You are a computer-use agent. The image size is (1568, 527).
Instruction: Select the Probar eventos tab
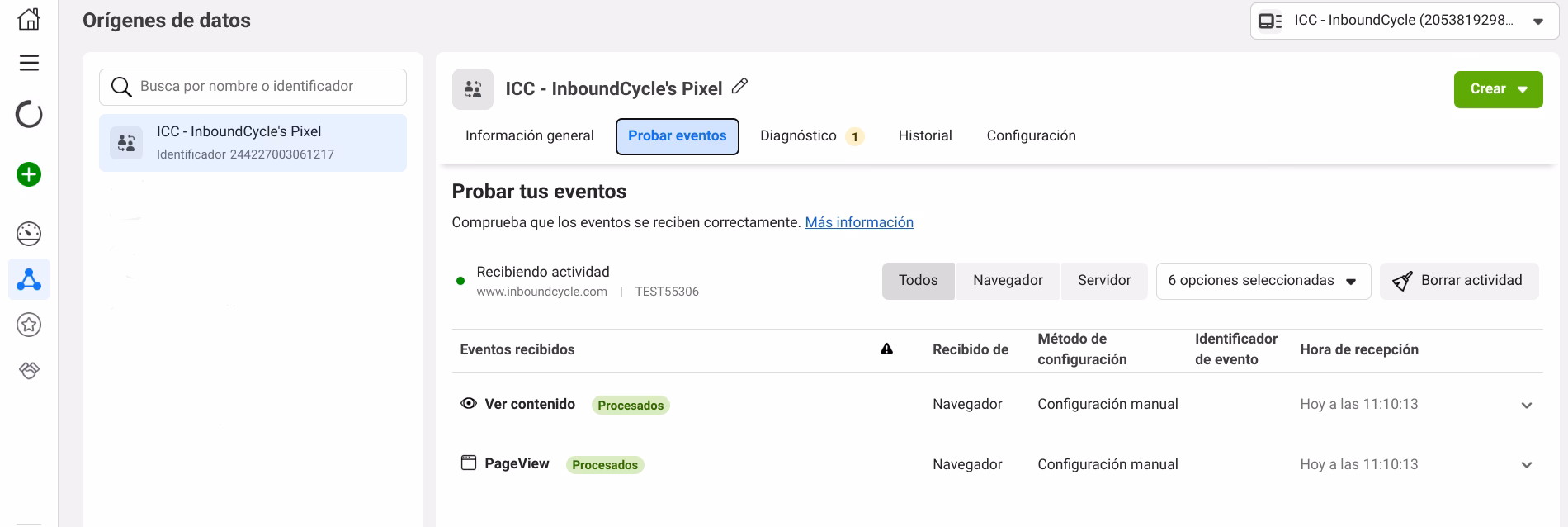coord(678,136)
